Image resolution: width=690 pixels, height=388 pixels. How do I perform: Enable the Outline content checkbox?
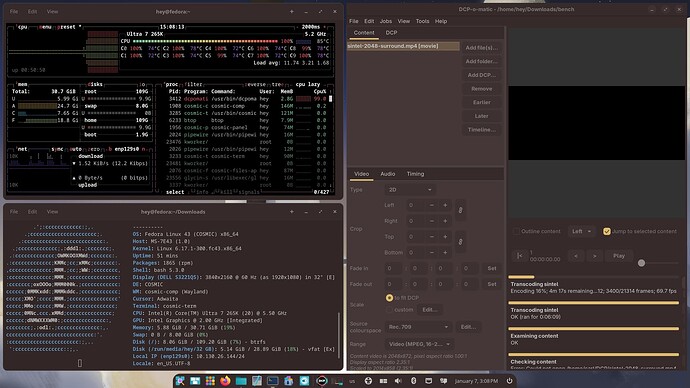[x=516, y=231]
